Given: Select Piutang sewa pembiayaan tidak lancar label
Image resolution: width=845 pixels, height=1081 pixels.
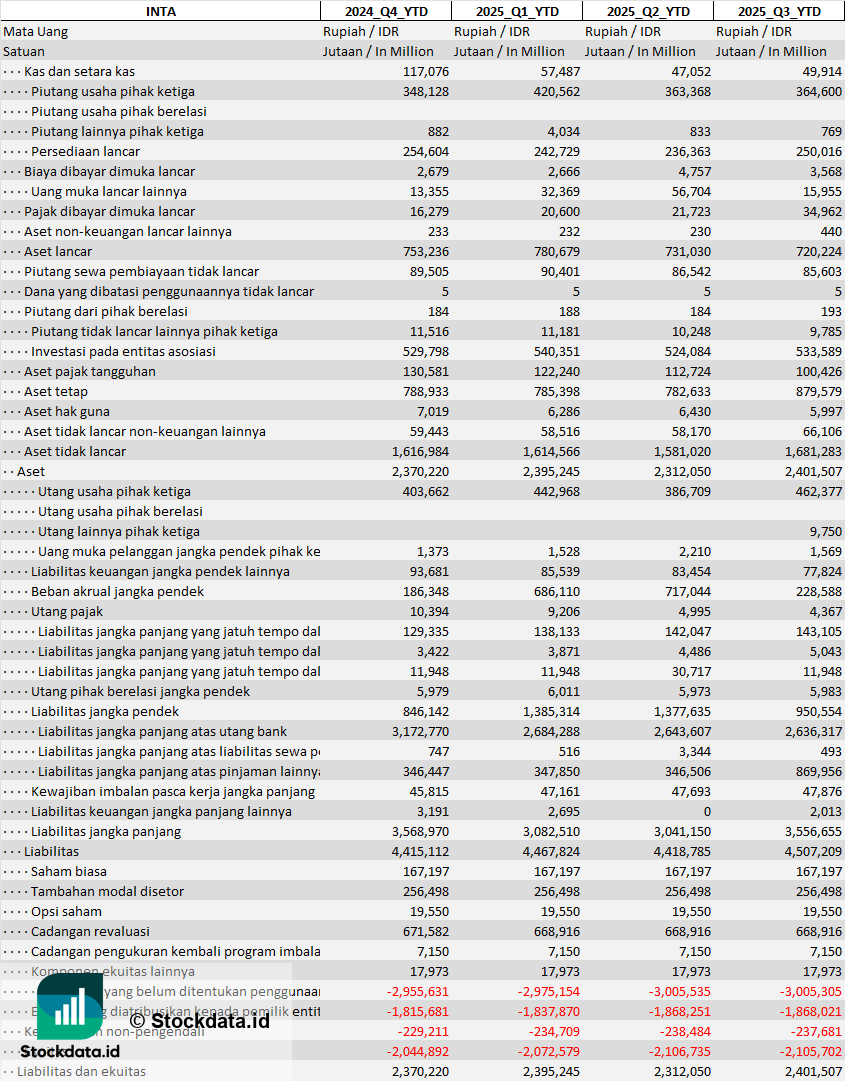Looking at the screenshot, I should point(141,272).
